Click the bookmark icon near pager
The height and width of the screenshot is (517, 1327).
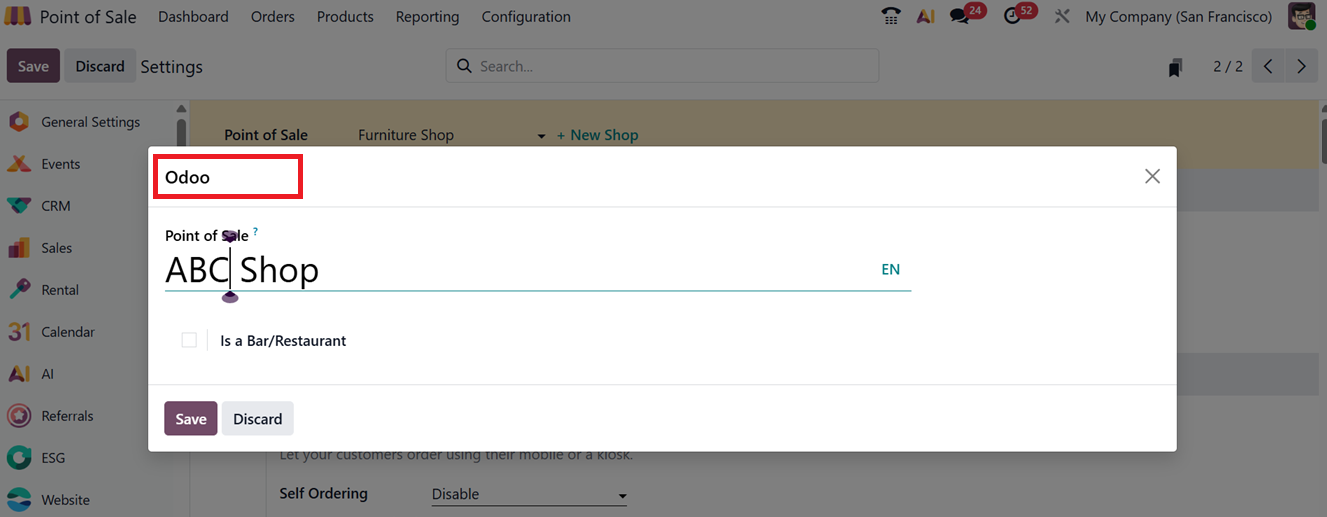click(1175, 67)
